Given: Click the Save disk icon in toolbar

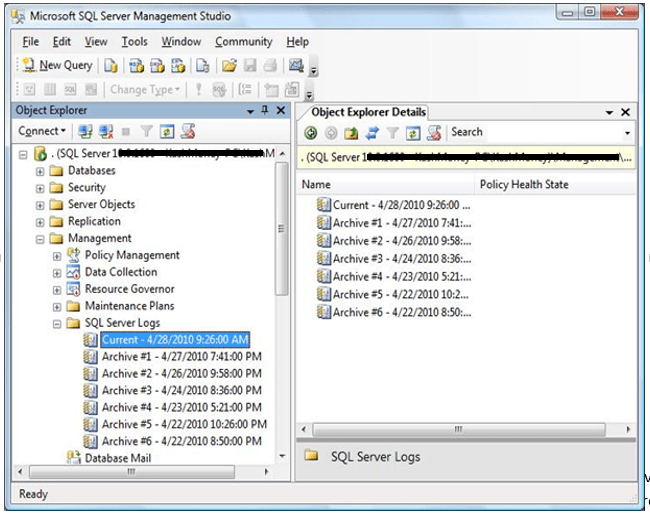Looking at the screenshot, I should pyautogui.click(x=250, y=66).
